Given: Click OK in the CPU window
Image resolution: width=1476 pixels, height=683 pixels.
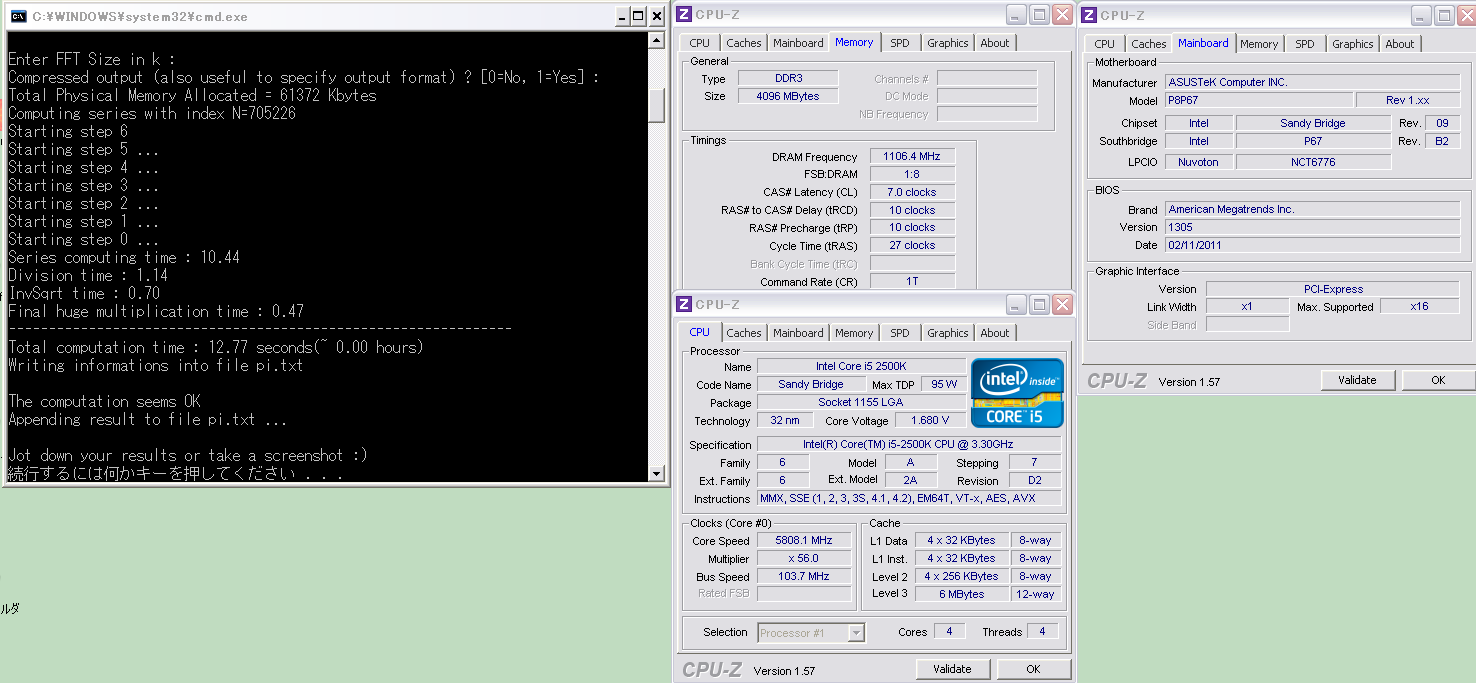Looking at the screenshot, I should pyautogui.click(x=1033, y=669).
